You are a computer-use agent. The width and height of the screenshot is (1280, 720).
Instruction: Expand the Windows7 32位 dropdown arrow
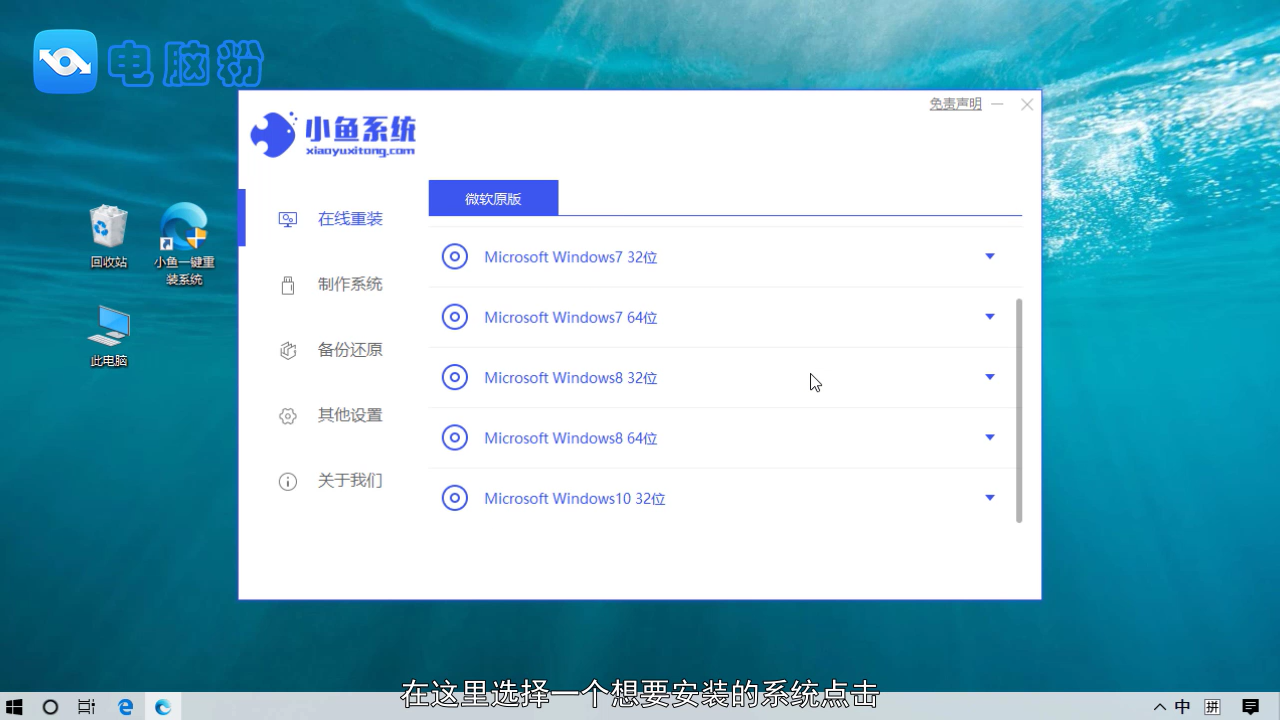990,257
